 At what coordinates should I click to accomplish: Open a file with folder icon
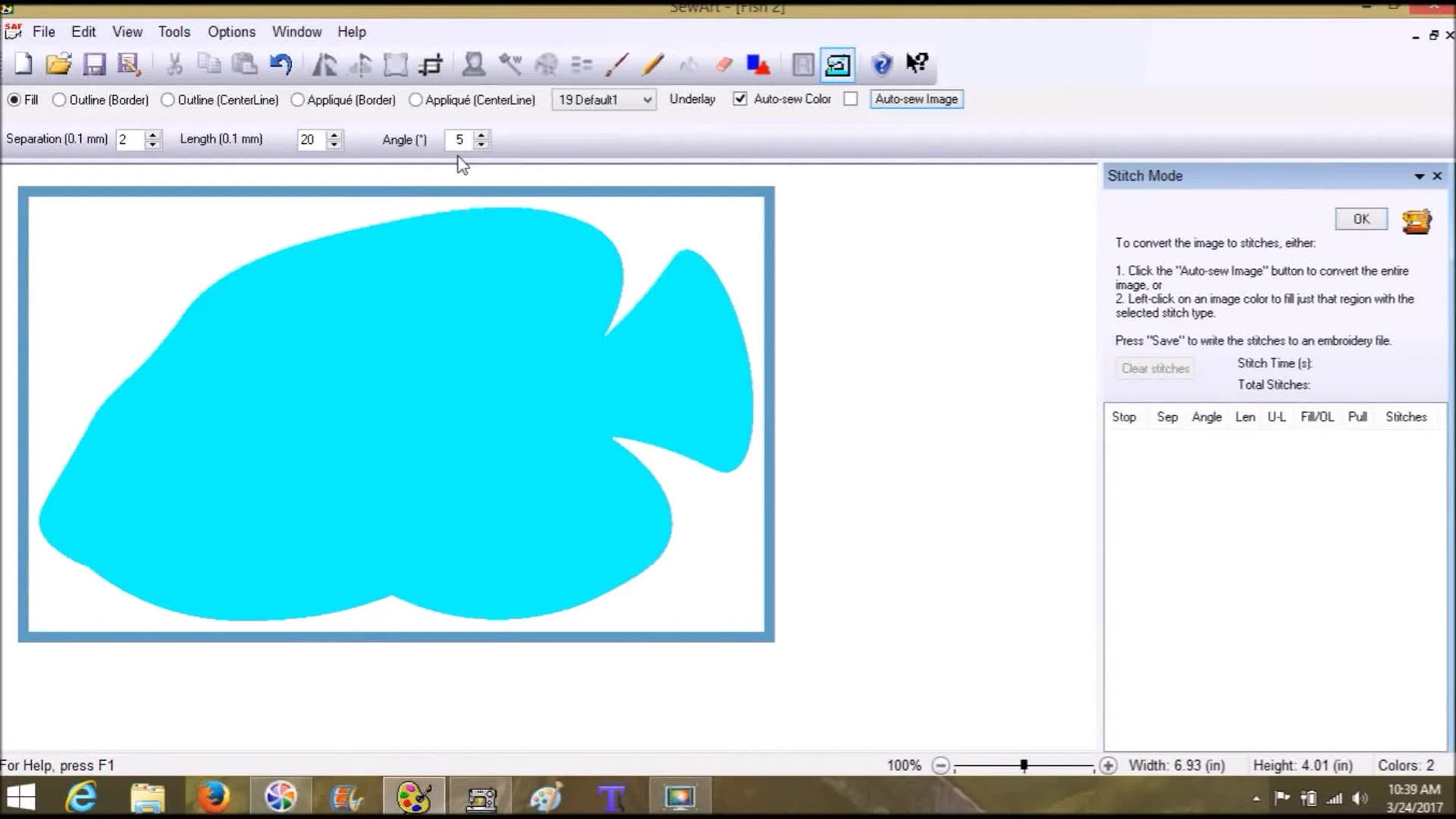58,64
